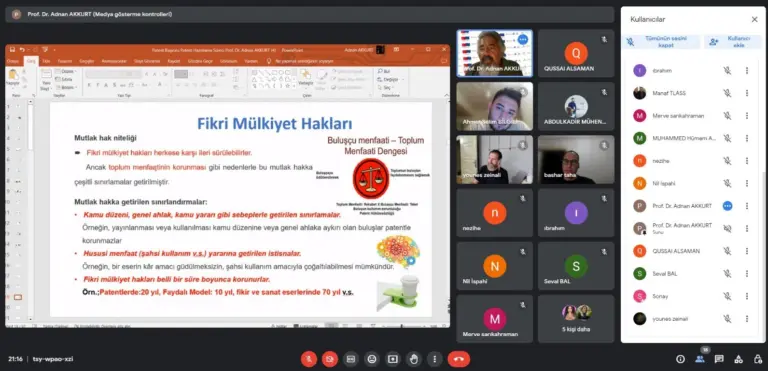Open the 5 kişi daha tile
Screen dimensions: 768x371
576,319
